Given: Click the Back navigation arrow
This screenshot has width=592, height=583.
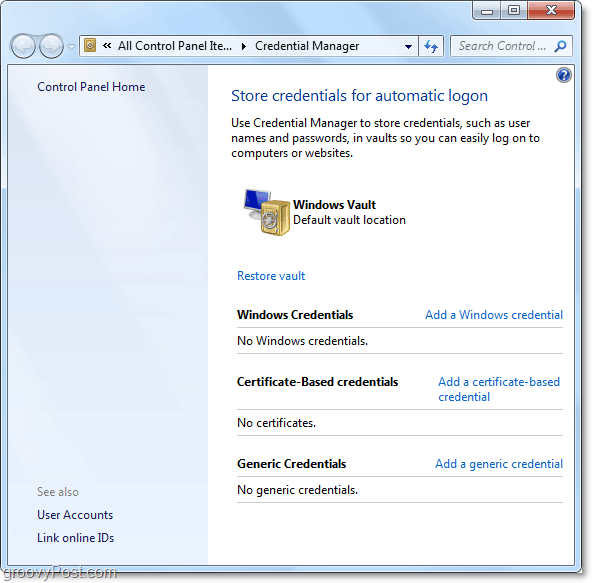Looking at the screenshot, I should tap(23, 46).
